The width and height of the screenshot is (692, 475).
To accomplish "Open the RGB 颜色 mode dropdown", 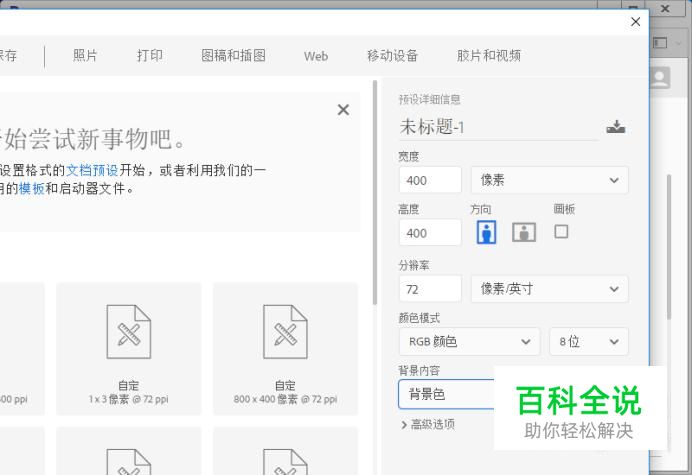I will pyautogui.click(x=469, y=341).
